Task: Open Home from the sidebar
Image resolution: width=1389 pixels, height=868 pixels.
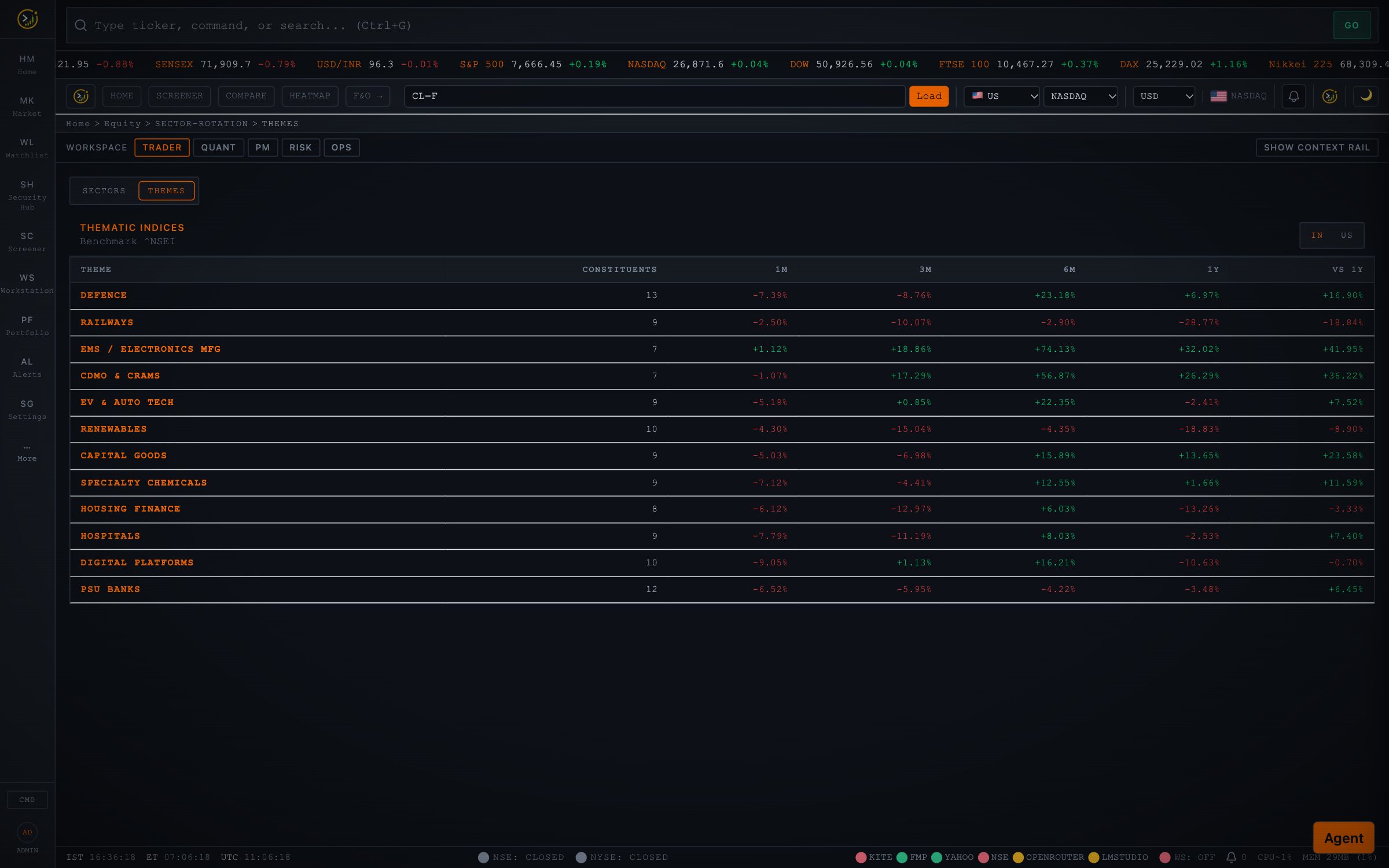Action: [27, 64]
